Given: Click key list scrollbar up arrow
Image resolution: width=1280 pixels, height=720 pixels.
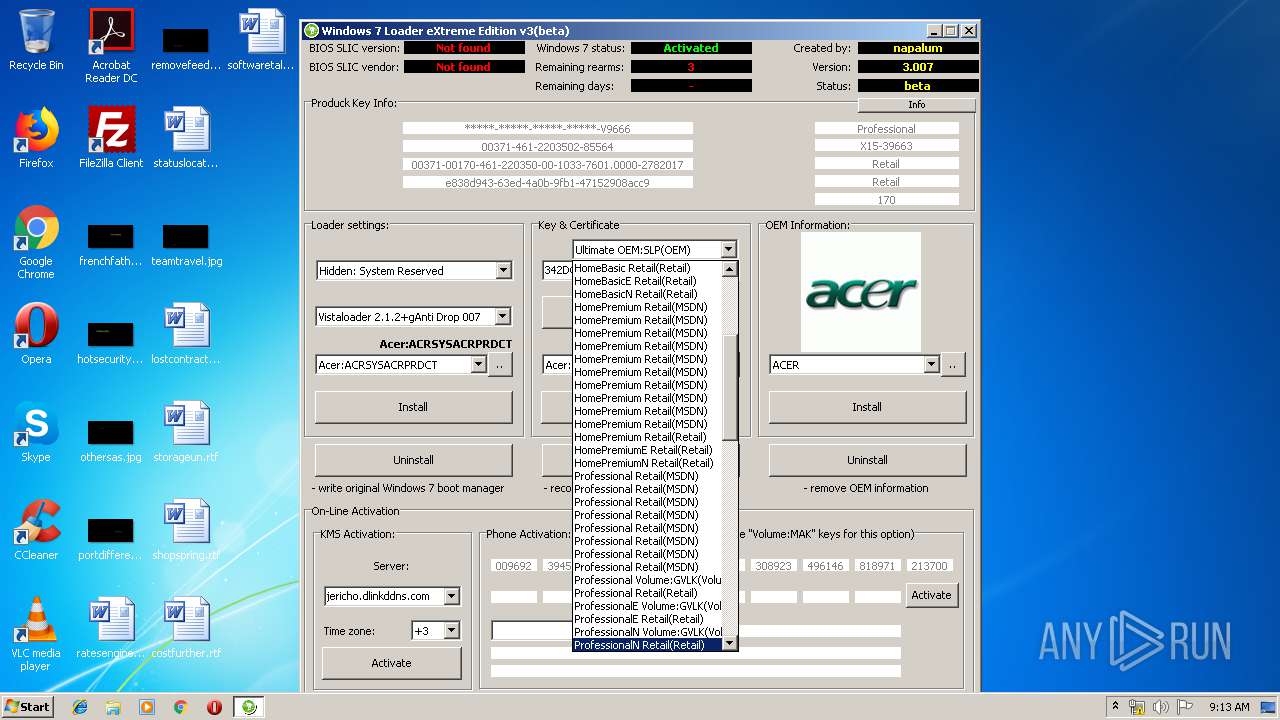Looking at the screenshot, I should coord(729,269).
